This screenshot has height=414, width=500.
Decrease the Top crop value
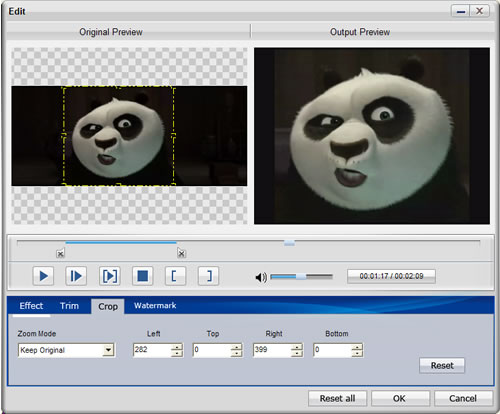tap(237, 353)
